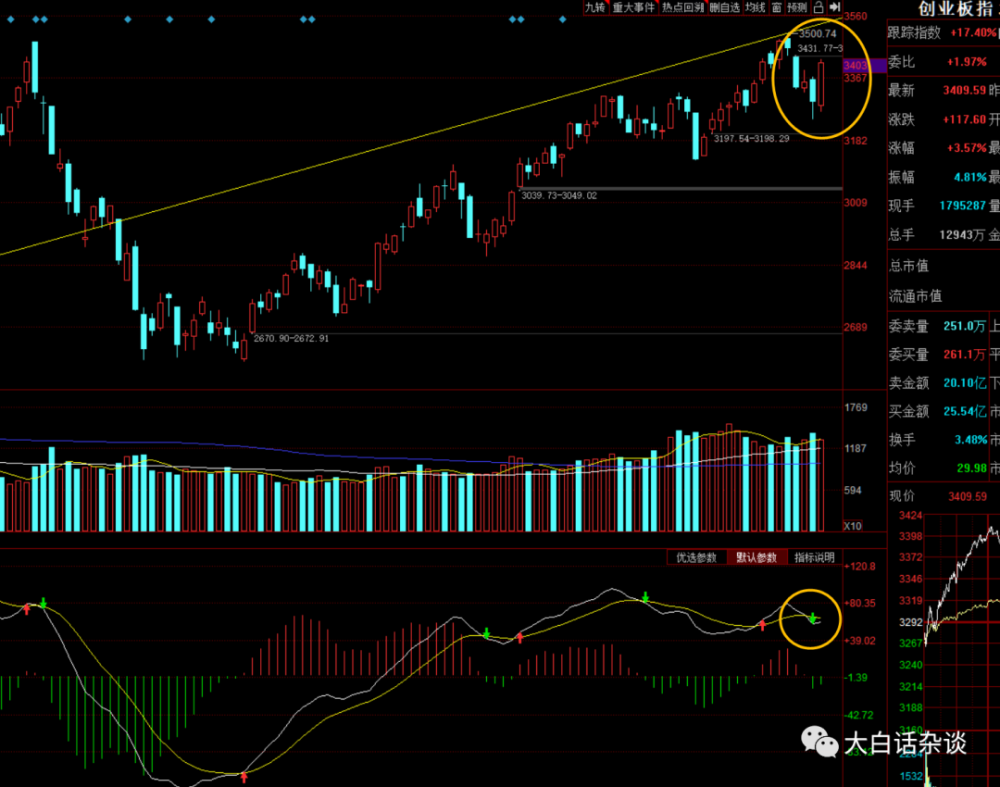
Task: Open the 重大事件 major events list
Action: [x=633, y=7]
